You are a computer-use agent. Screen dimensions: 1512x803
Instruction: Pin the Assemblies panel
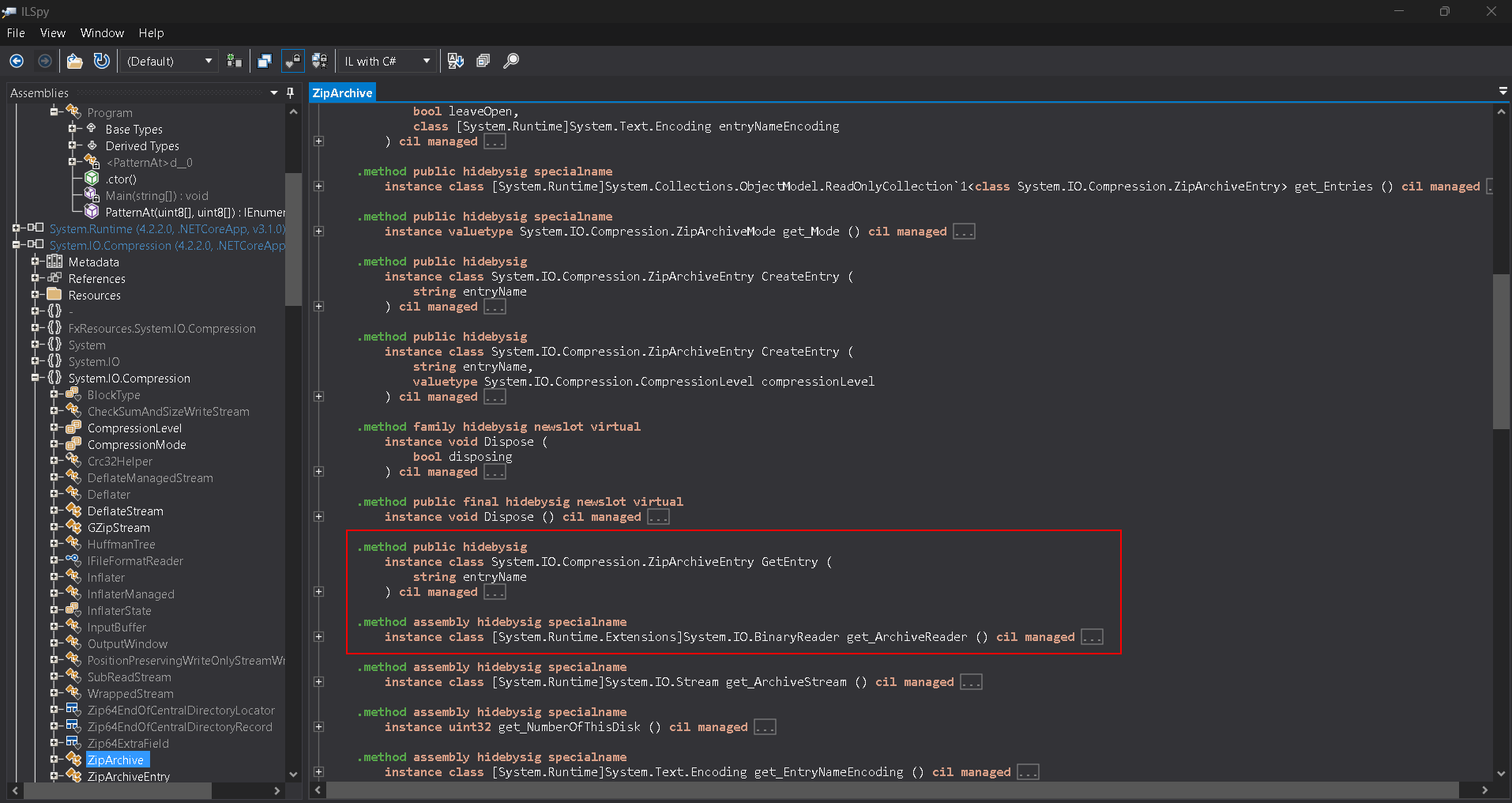tap(290, 92)
